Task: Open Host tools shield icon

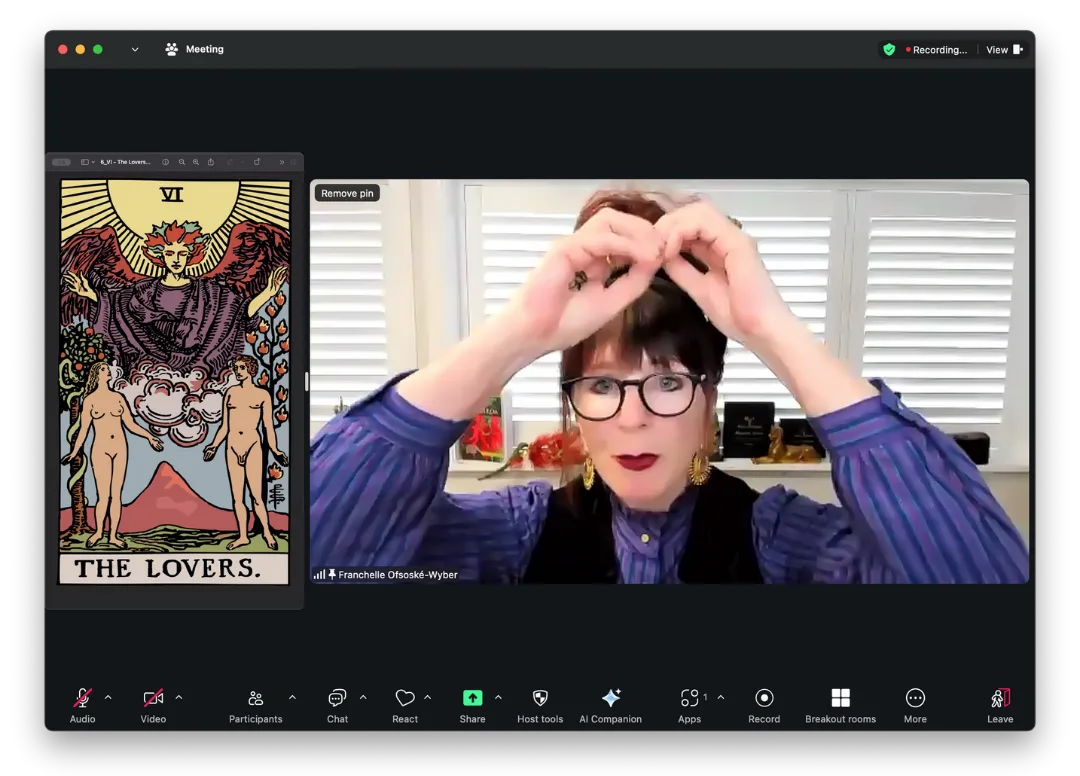Action: [x=540, y=698]
